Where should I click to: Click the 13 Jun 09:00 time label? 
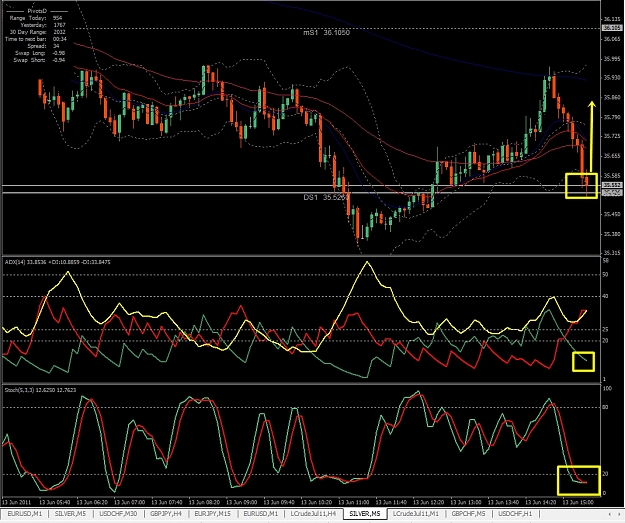click(241, 502)
